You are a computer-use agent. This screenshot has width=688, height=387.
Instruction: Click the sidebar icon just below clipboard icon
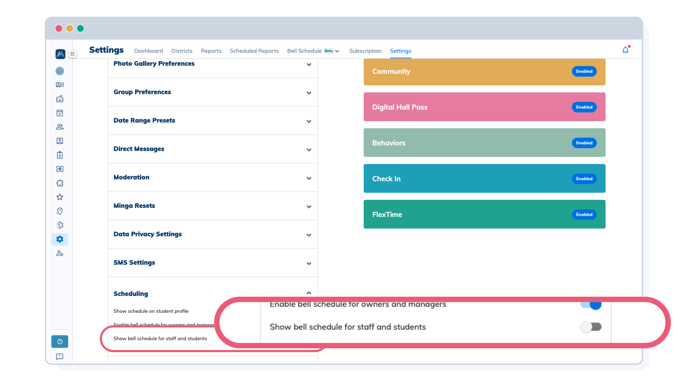(x=60, y=169)
